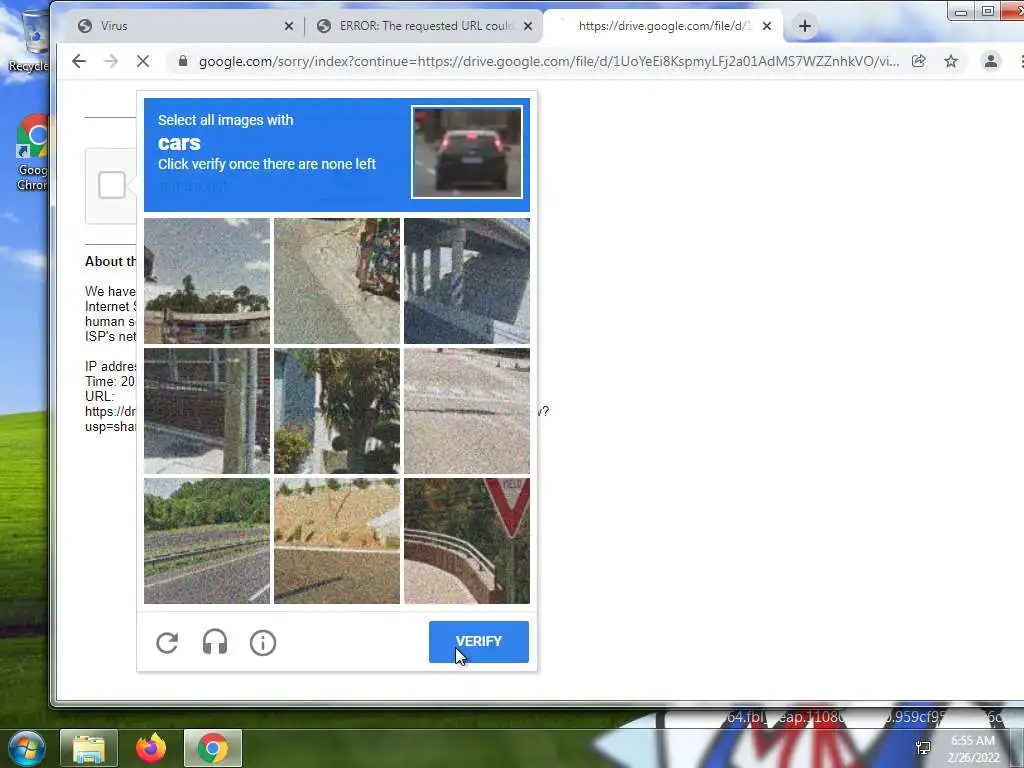Select the captcha tile with the curved sidewalk

337,281
